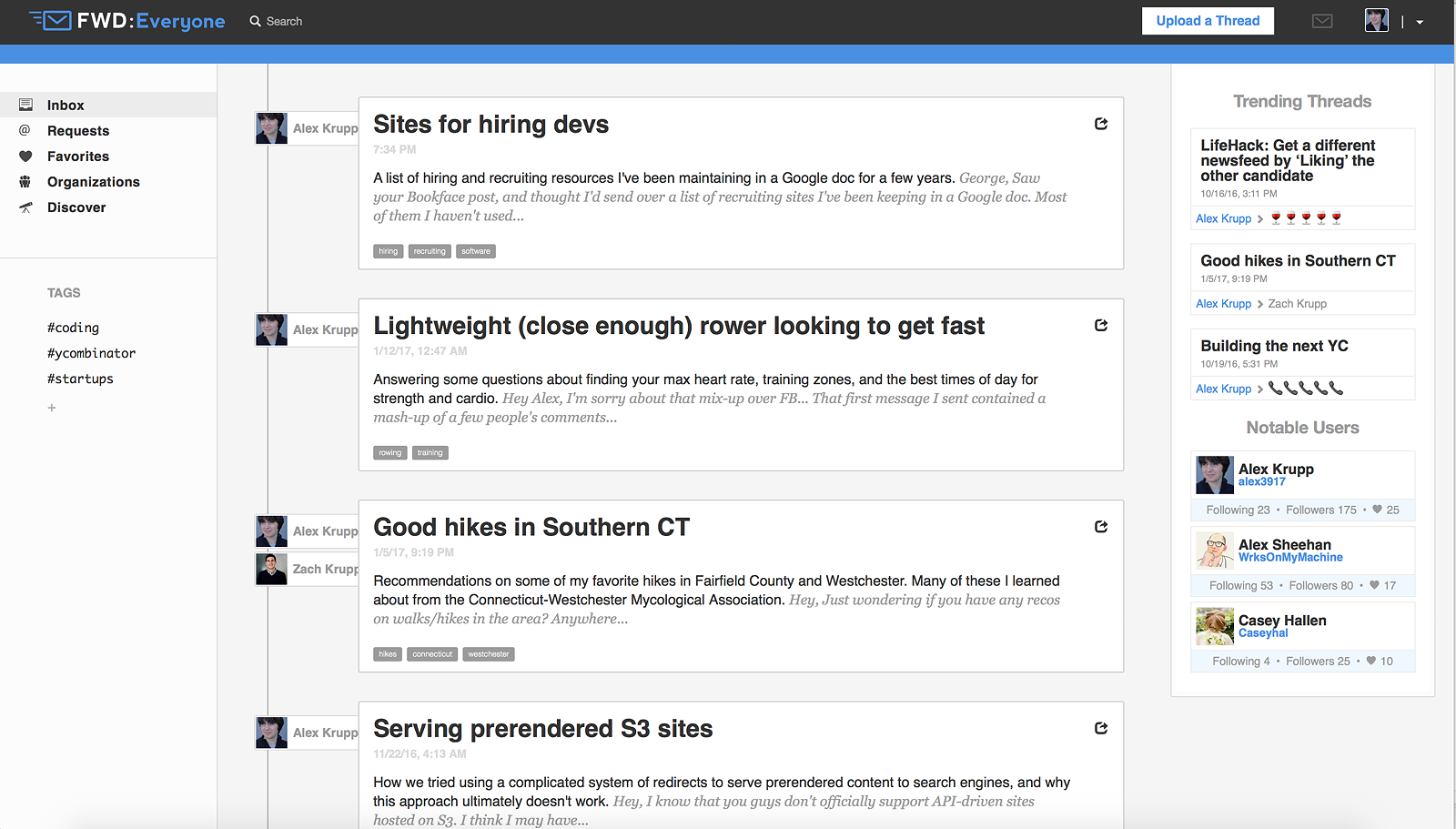1456x829 pixels.
Task: Open trending thread LifeHack: Get a different newsfeed
Action: click(x=1288, y=161)
